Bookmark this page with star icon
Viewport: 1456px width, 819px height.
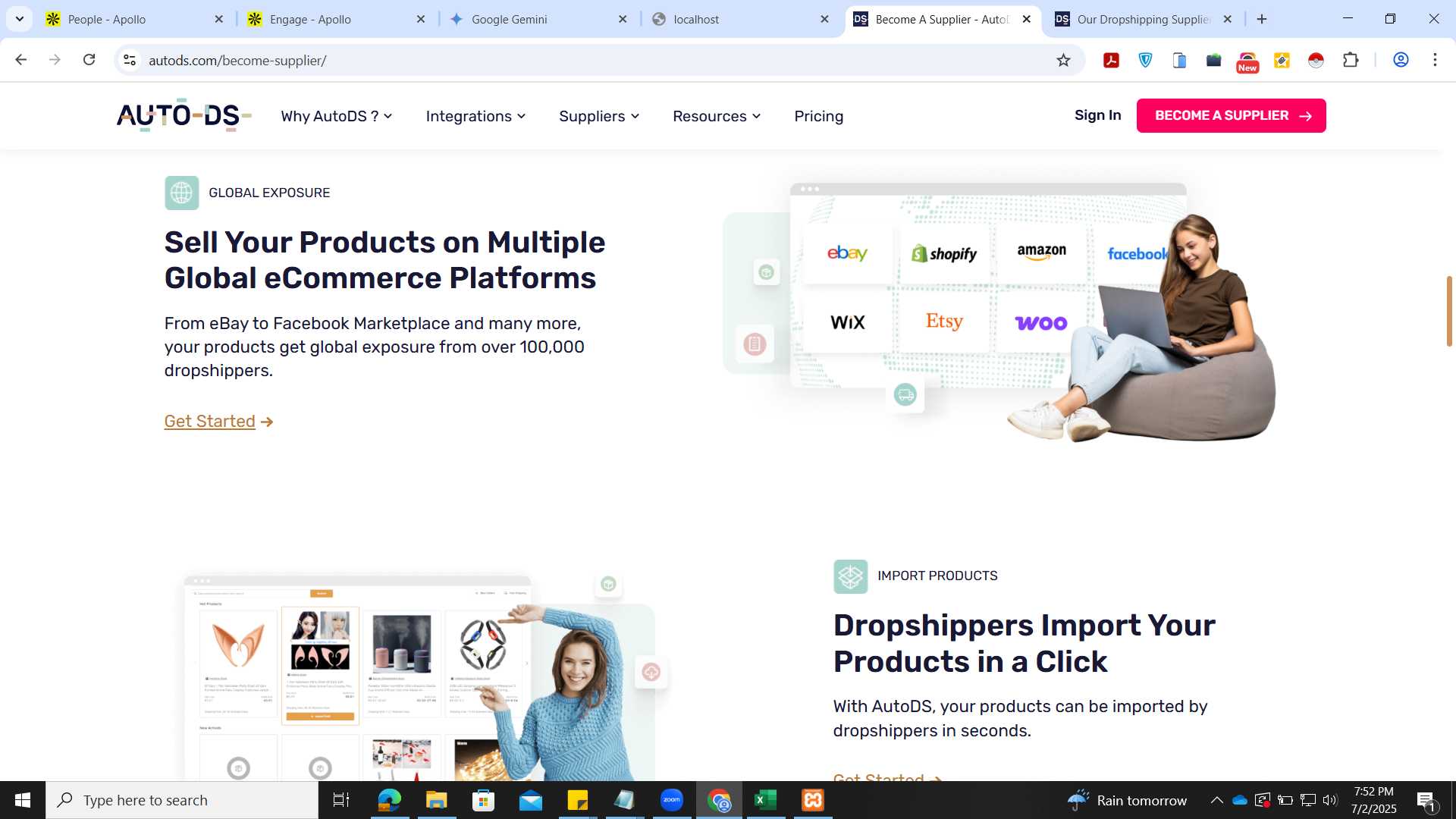(1063, 60)
